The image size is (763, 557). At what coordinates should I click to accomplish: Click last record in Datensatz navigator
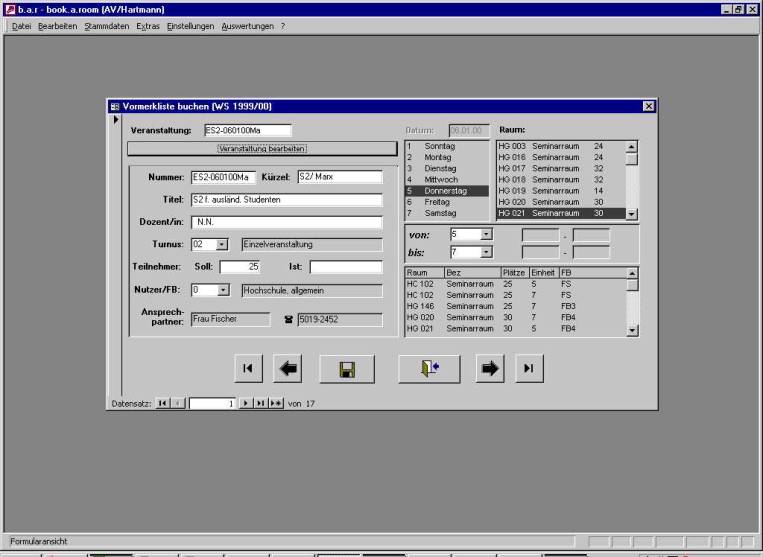(261, 403)
